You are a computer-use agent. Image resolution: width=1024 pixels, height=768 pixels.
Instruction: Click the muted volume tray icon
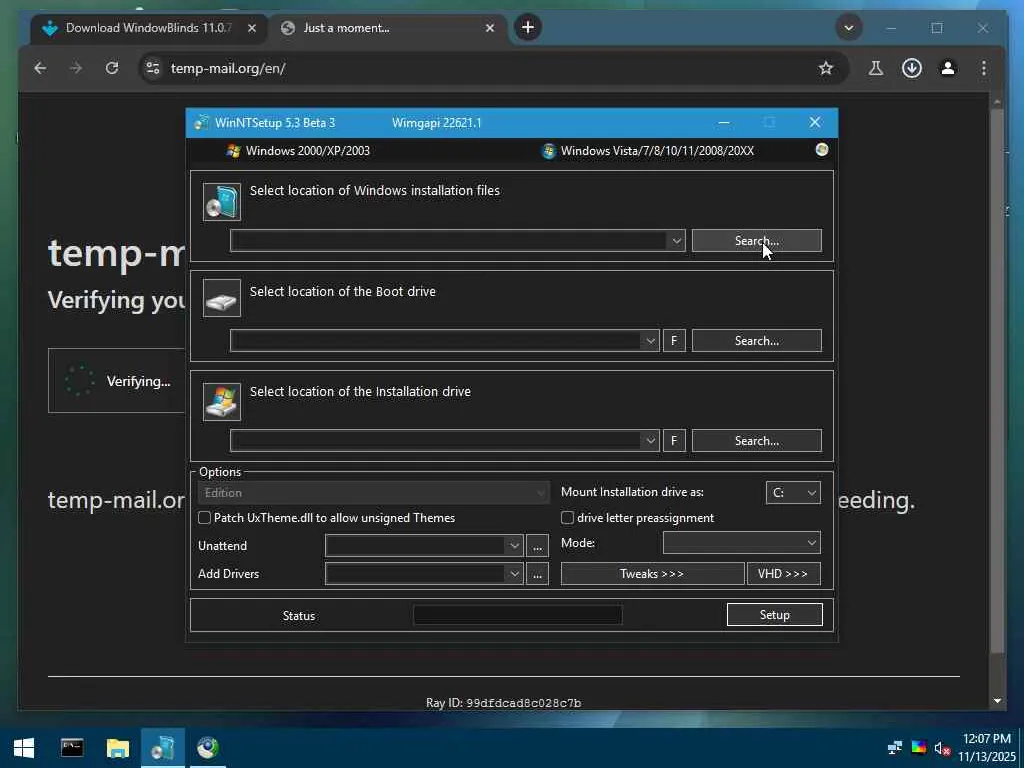pos(942,748)
